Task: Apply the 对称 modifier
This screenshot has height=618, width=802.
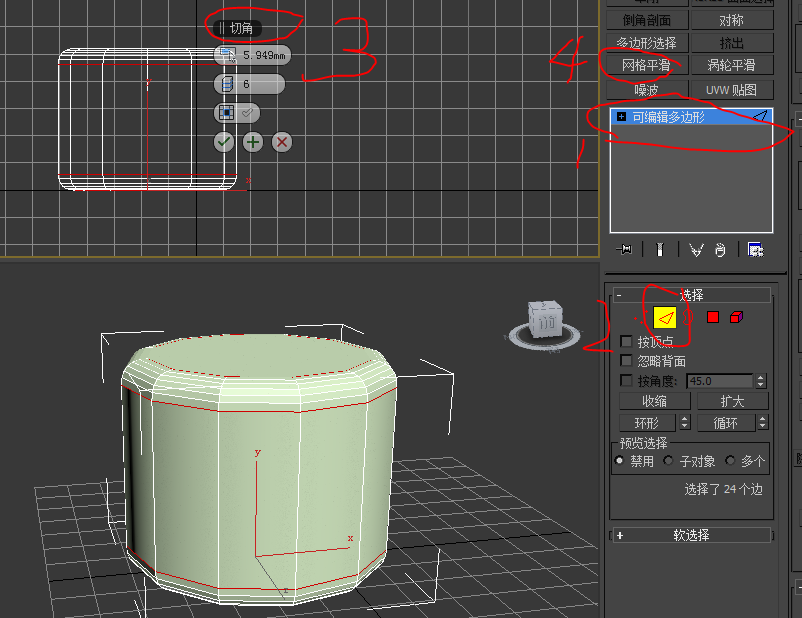Action: (732, 20)
